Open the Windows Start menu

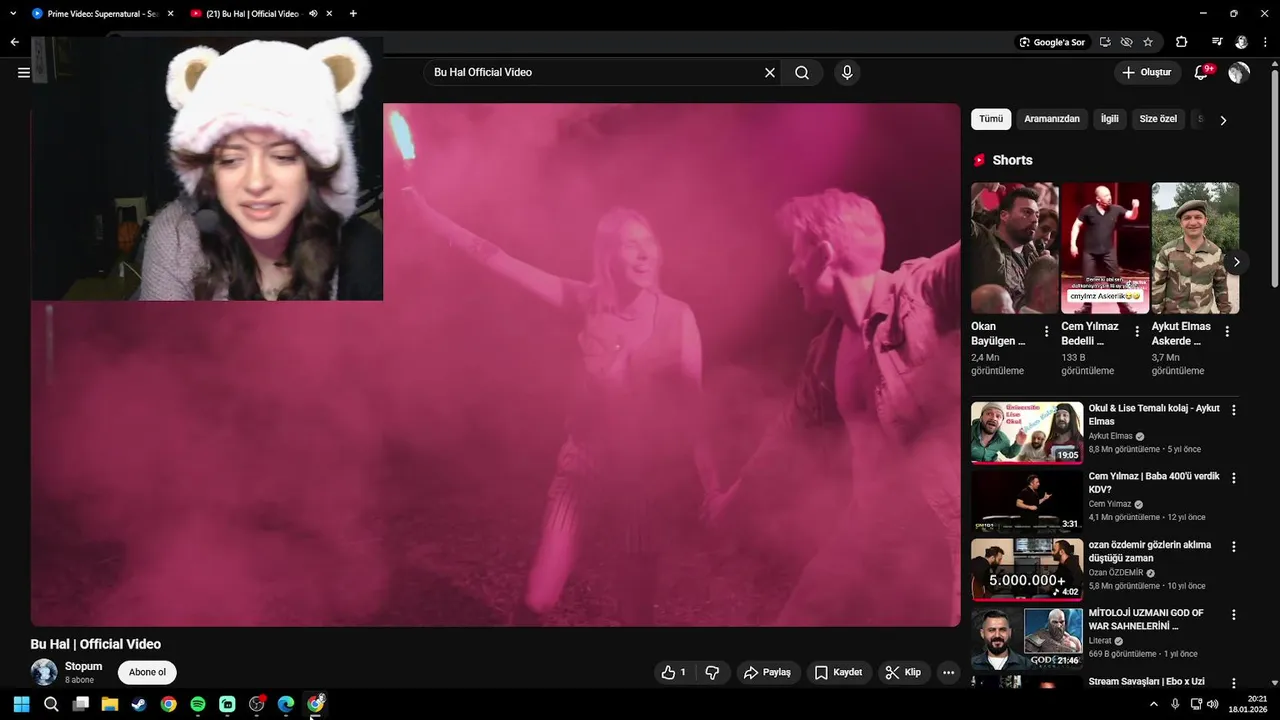(21, 704)
